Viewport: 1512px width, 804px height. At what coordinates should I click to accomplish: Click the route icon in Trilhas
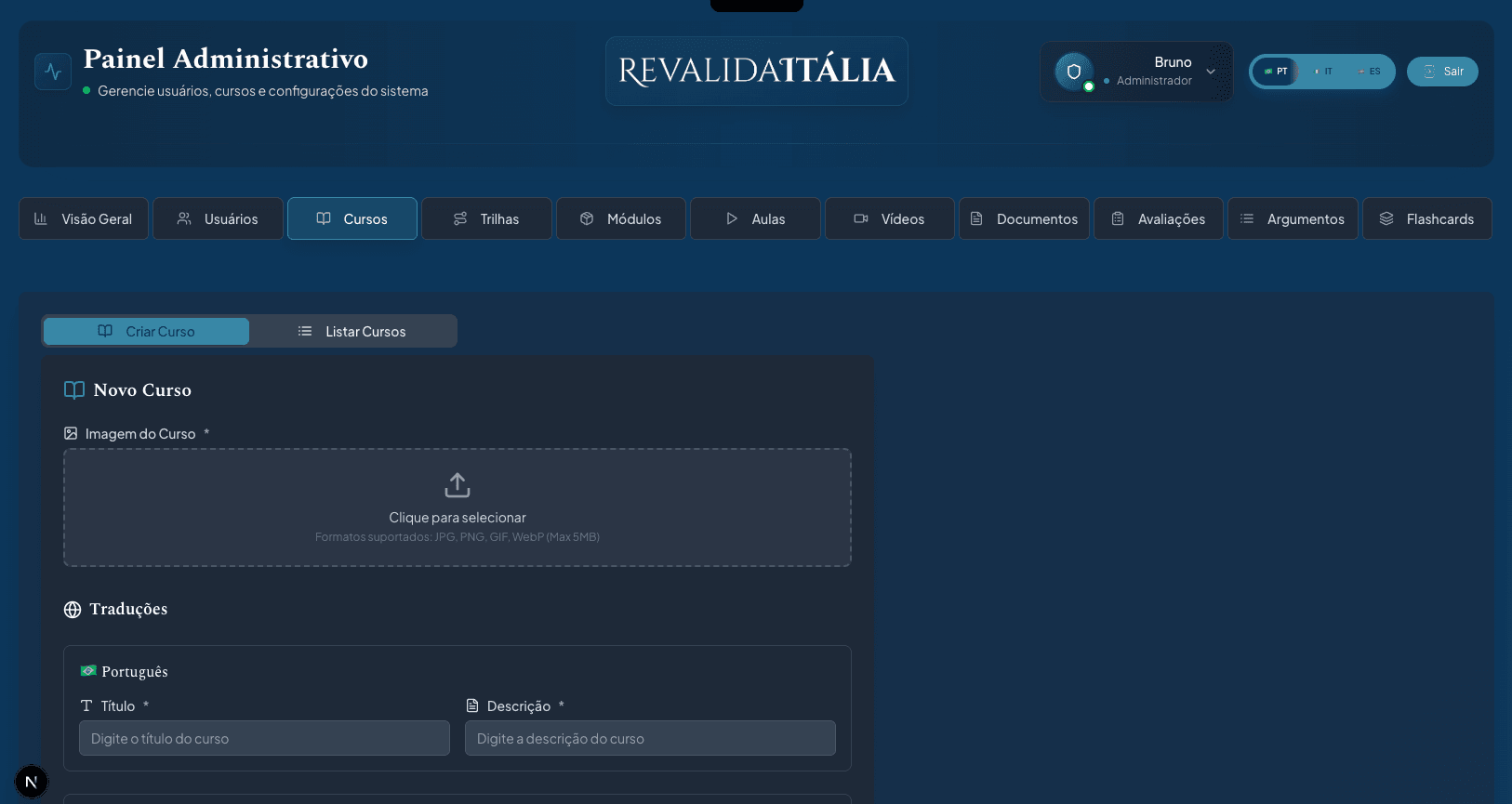pyautogui.click(x=460, y=218)
